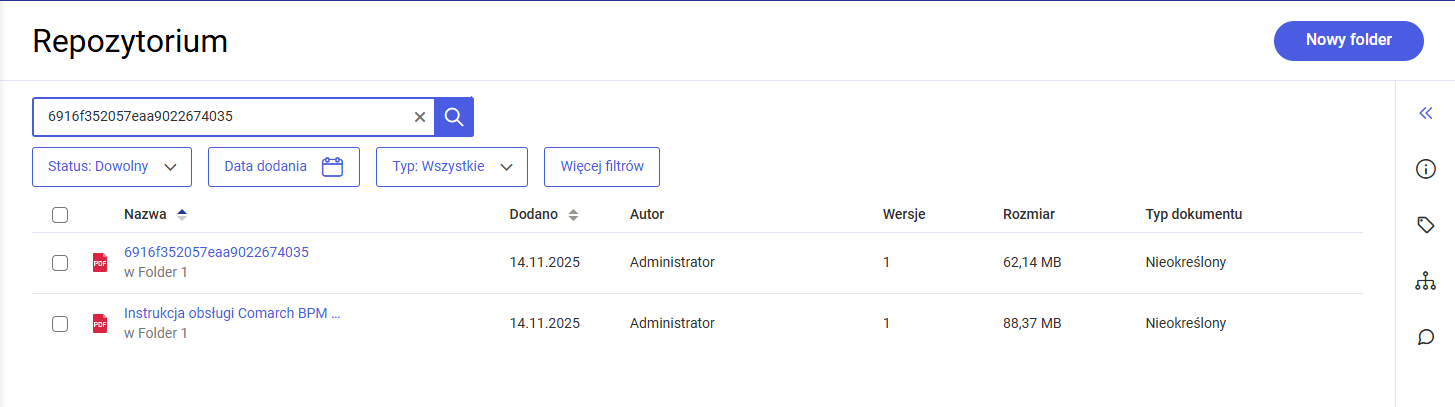1455x407 pixels.
Task: Click the PDF icon of Instrukcja obsługi
Action: coord(100,323)
